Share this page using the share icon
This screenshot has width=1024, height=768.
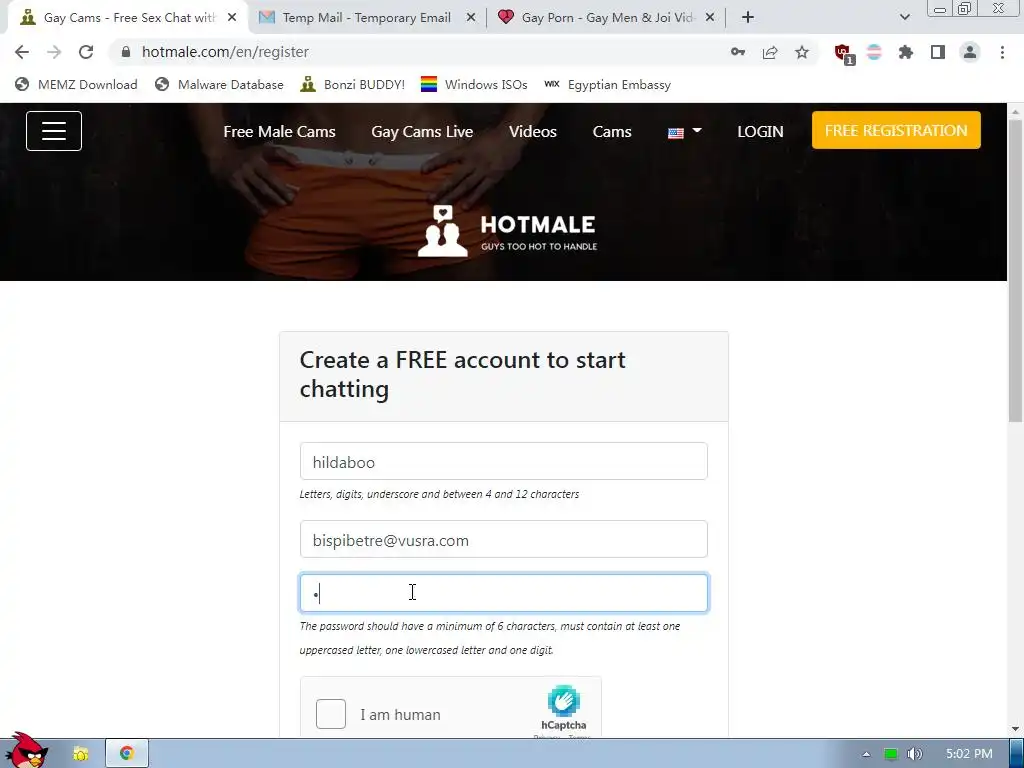point(770,52)
